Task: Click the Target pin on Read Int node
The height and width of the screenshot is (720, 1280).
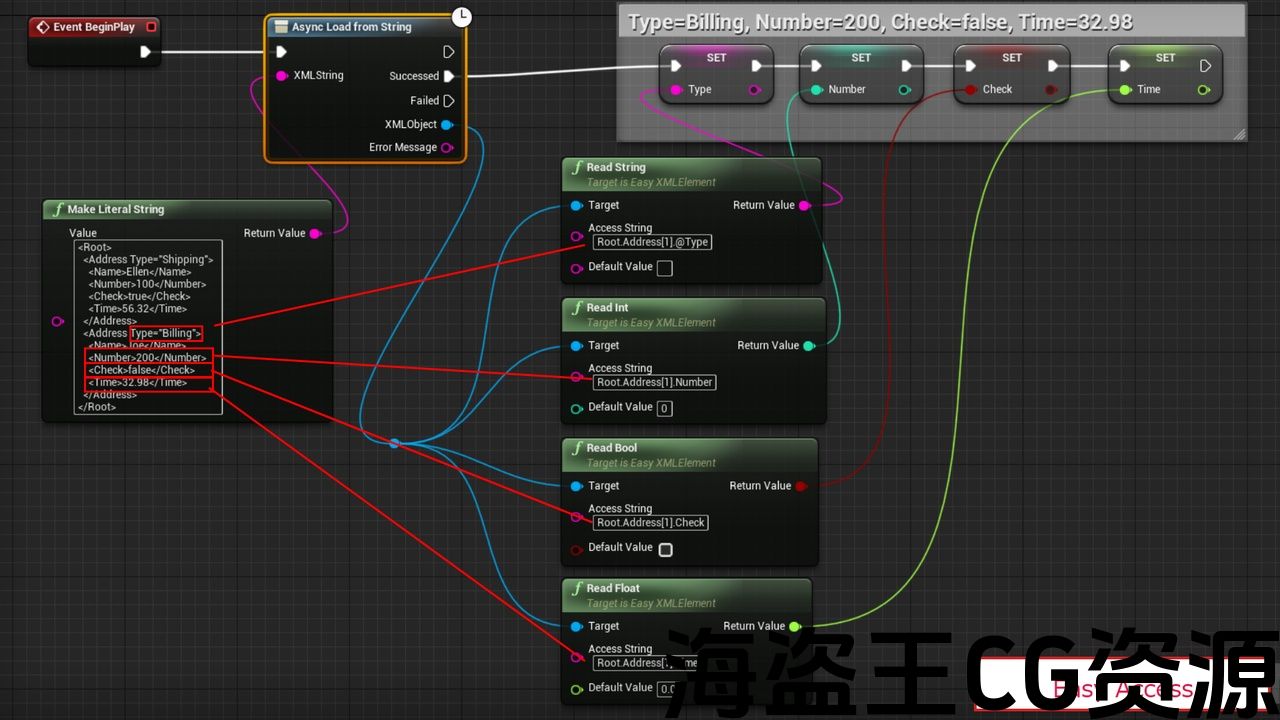Action: coord(576,346)
